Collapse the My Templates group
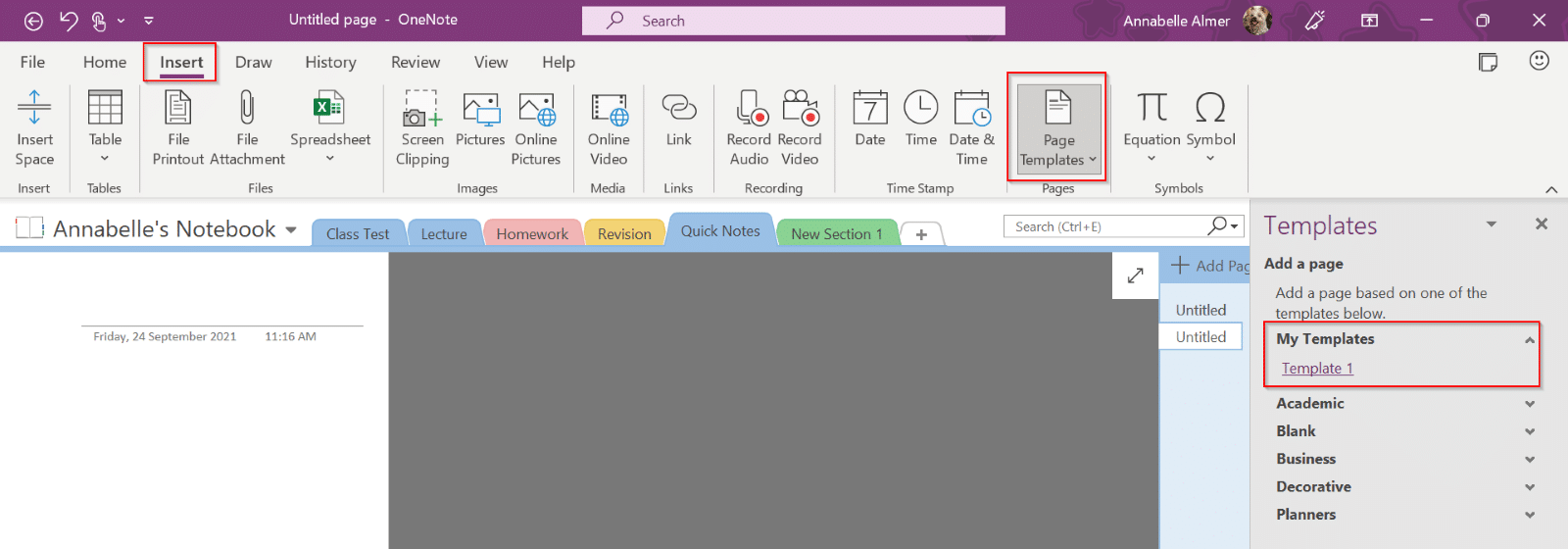 pos(1529,339)
